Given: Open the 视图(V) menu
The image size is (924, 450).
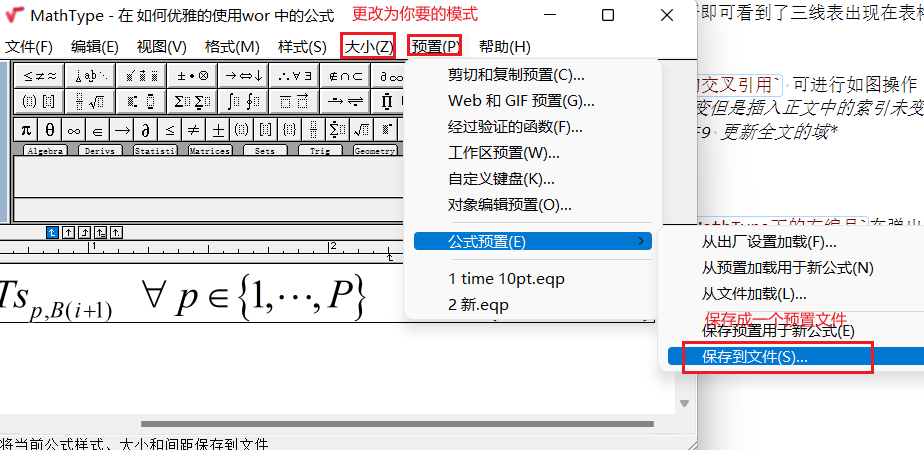Looking at the screenshot, I should [161, 47].
